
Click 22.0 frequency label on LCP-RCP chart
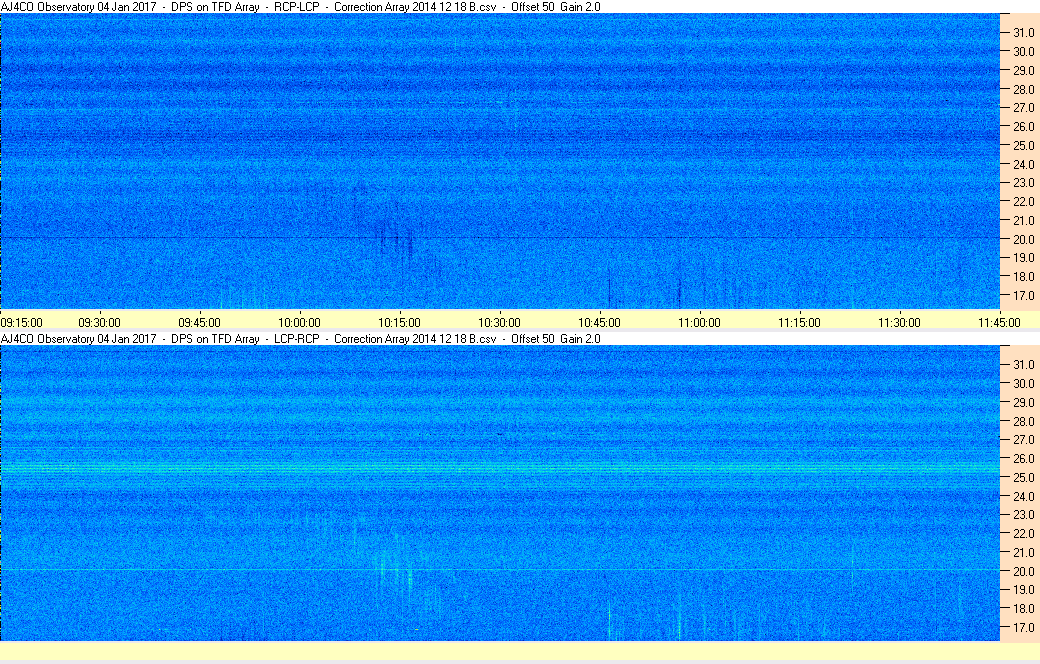pyautogui.click(x=1023, y=533)
